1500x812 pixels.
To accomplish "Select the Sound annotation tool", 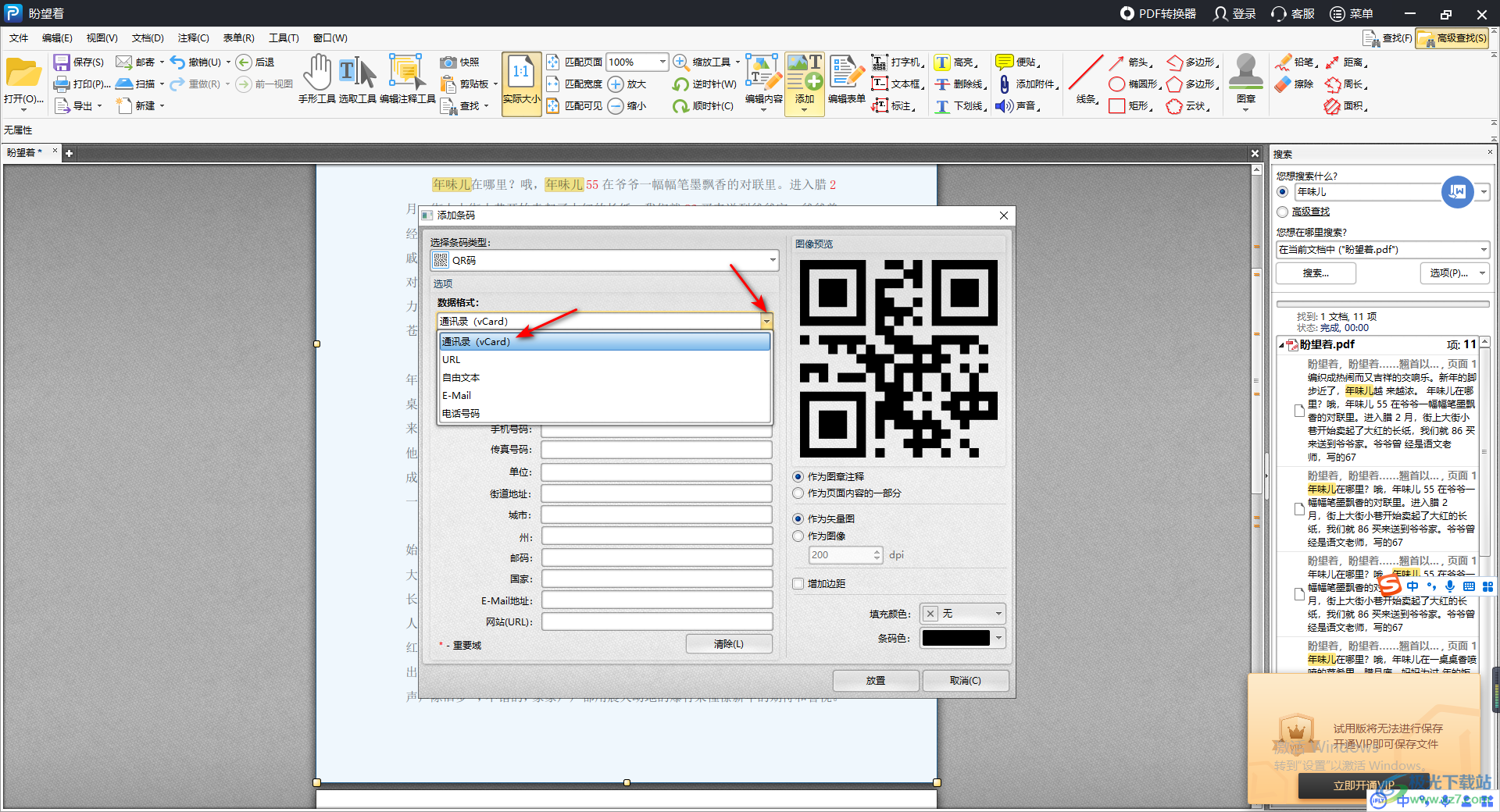I will (x=1018, y=106).
